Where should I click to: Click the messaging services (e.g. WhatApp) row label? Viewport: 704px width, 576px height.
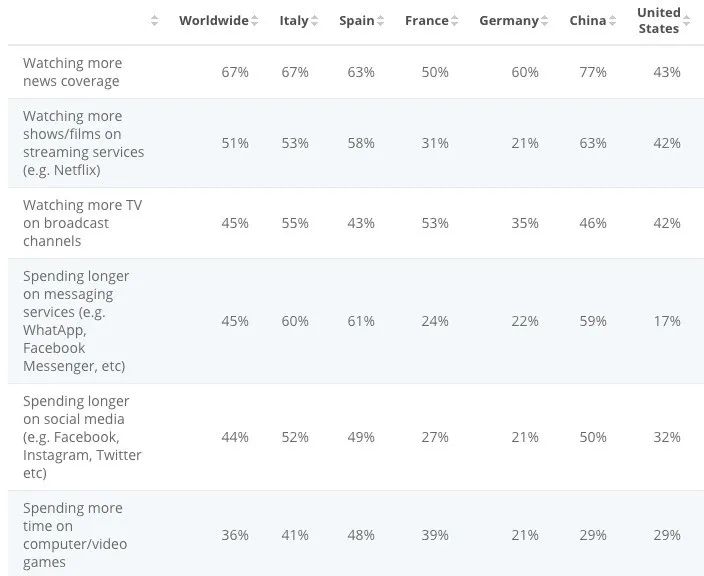click(76, 321)
